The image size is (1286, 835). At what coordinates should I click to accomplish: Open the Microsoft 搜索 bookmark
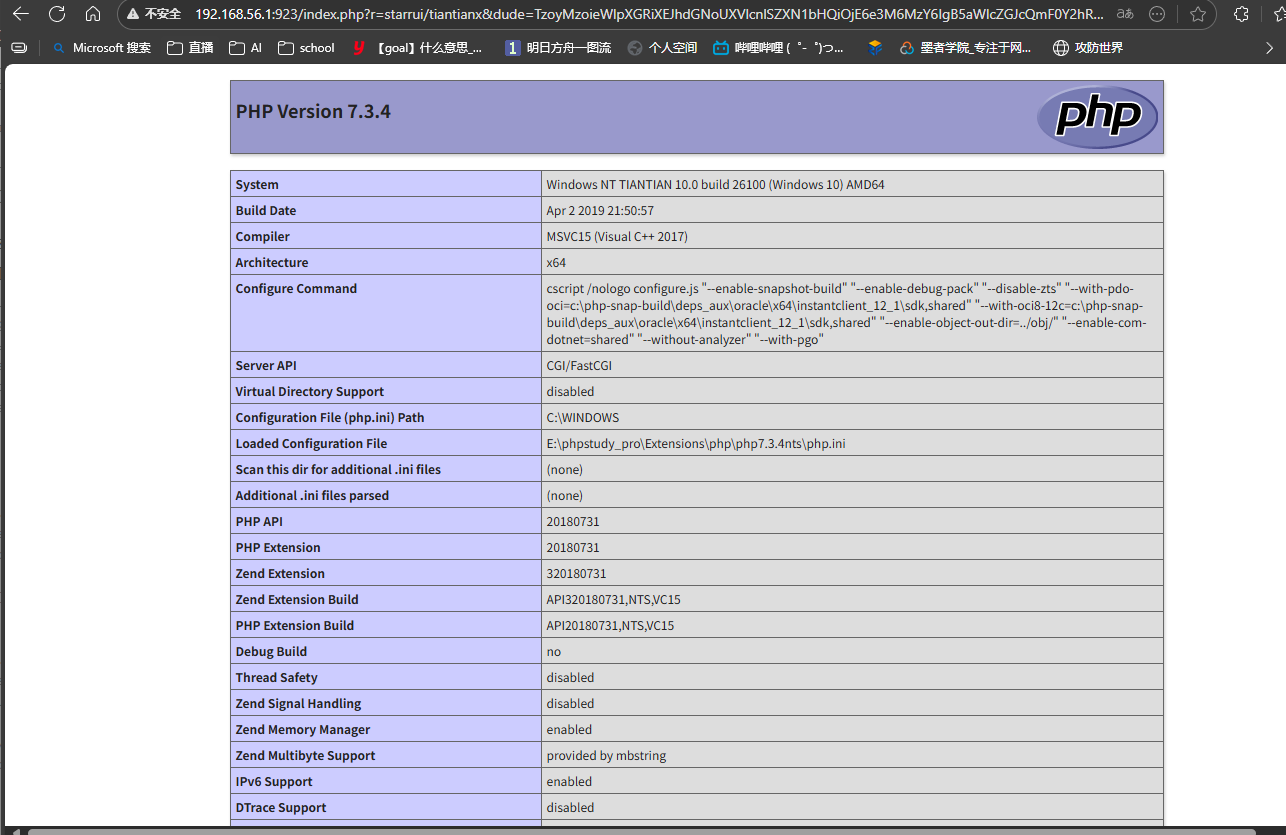pyautogui.click(x=101, y=47)
